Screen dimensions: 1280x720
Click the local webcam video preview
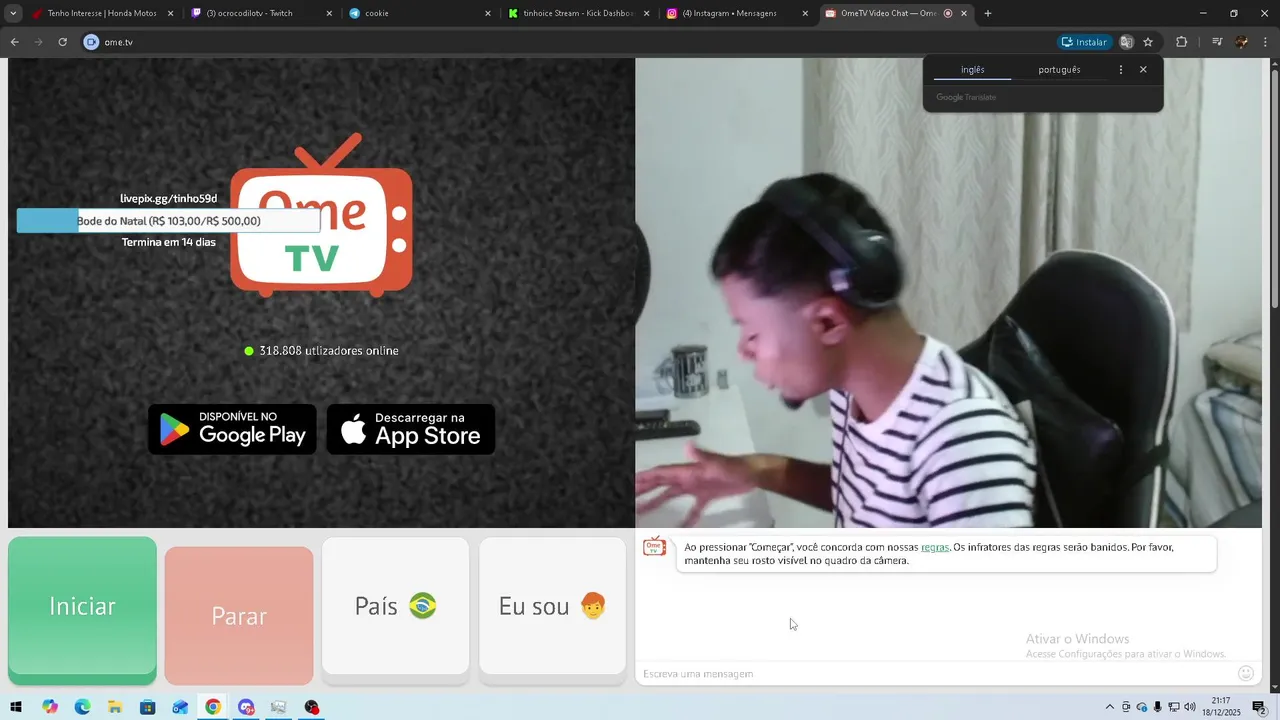pos(948,293)
